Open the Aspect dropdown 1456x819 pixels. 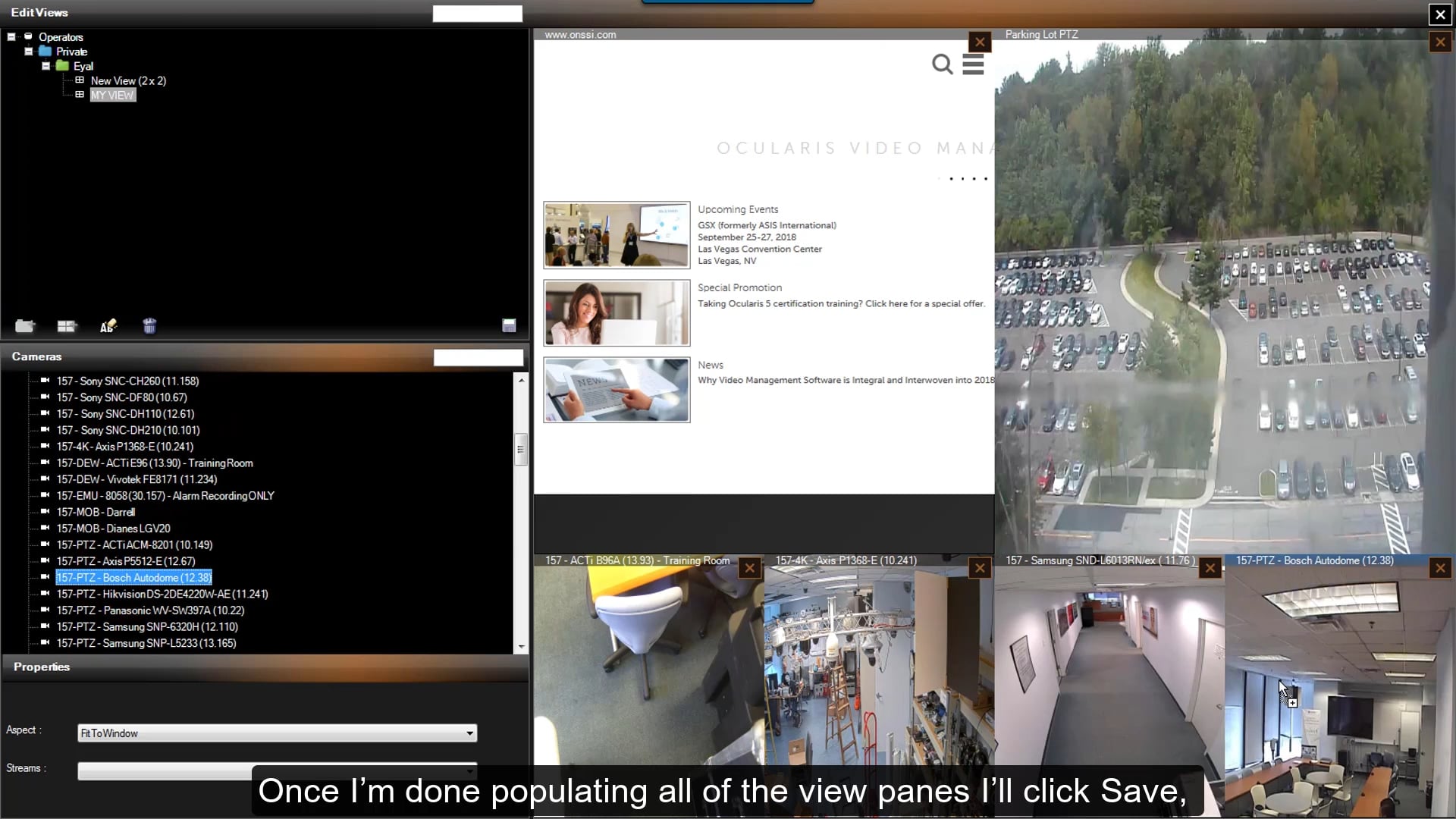click(x=470, y=733)
